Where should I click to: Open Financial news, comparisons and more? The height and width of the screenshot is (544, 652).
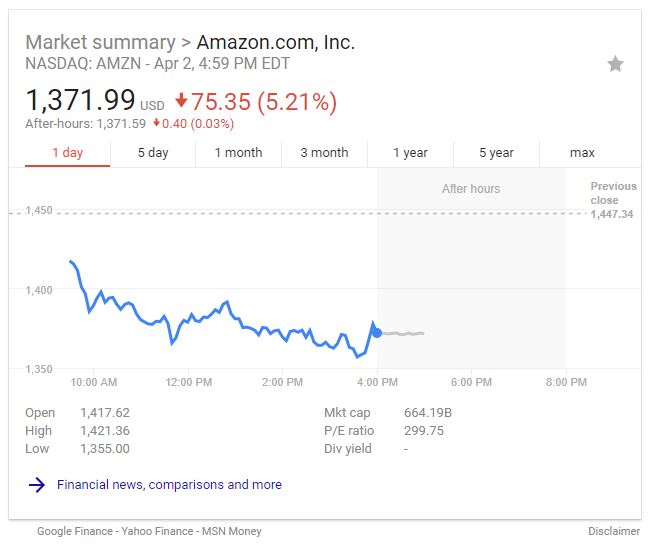click(x=169, y=485)
